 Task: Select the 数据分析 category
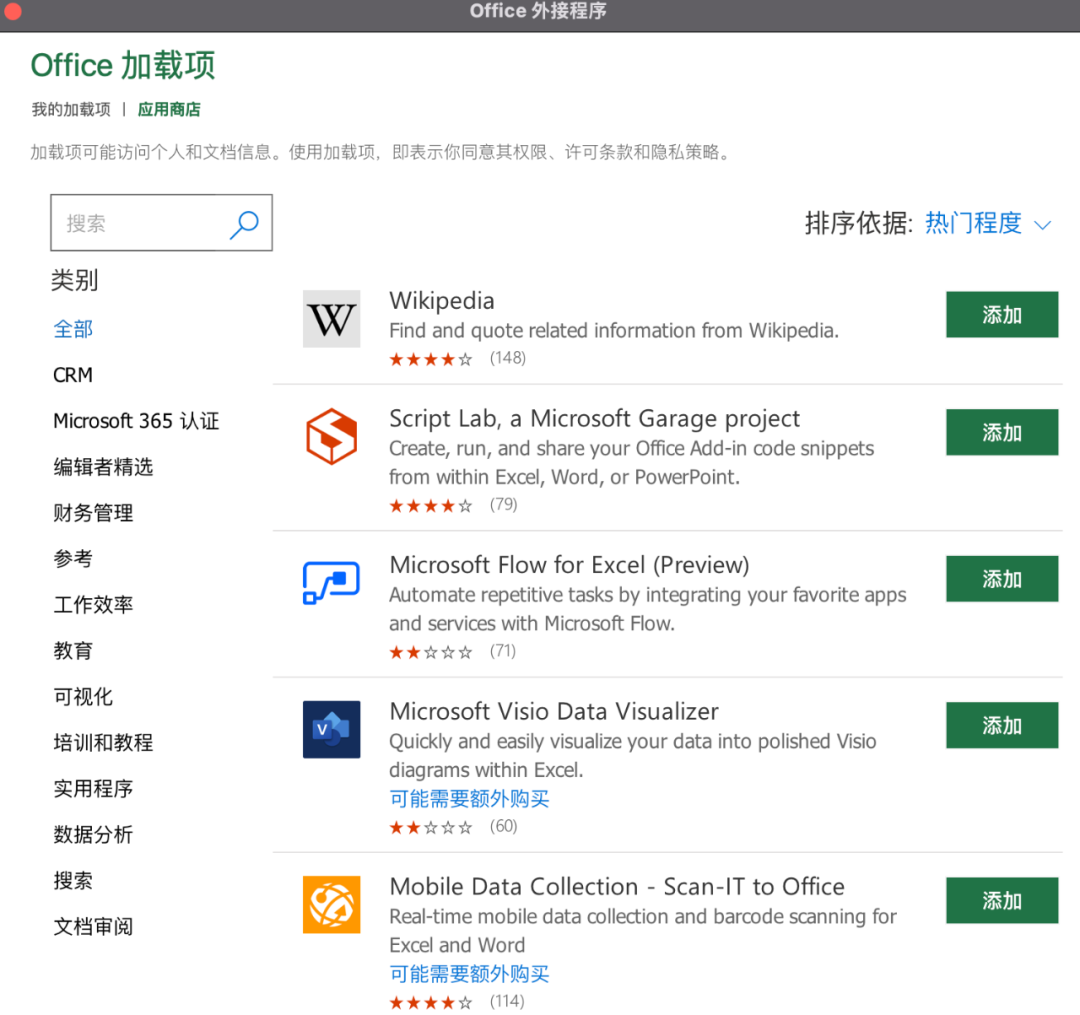93,835
